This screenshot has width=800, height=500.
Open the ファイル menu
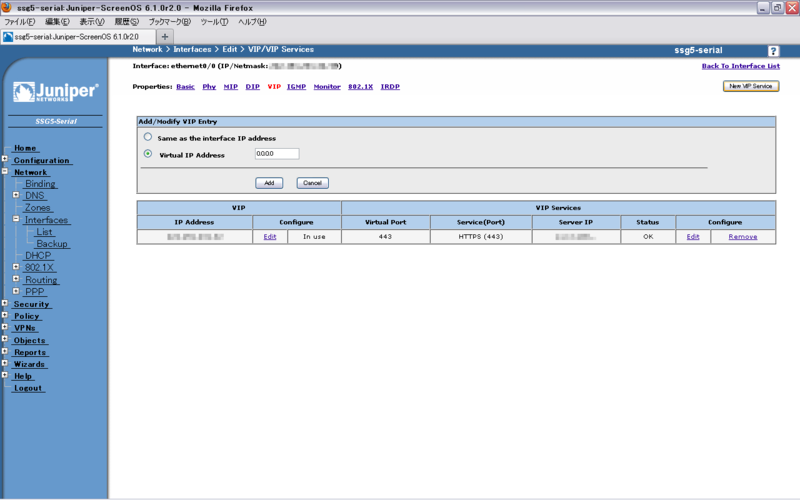(x=19, y=22)
